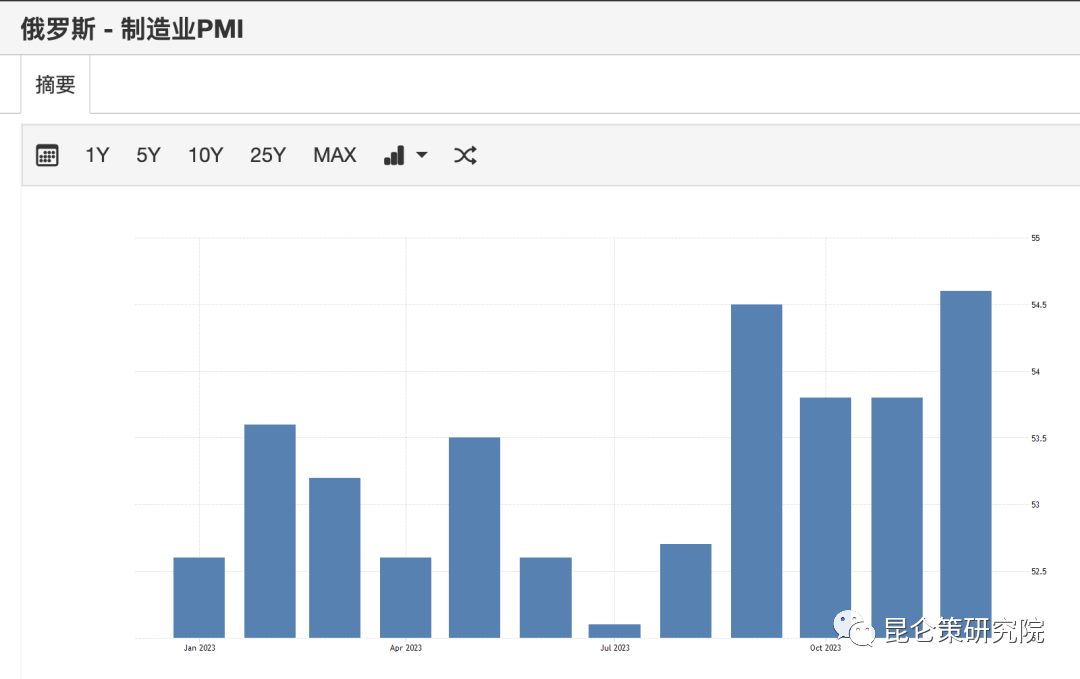1080x679 pixels.
Task: Select the shortest bar above Jul 2023
Action: pos(614,630)
